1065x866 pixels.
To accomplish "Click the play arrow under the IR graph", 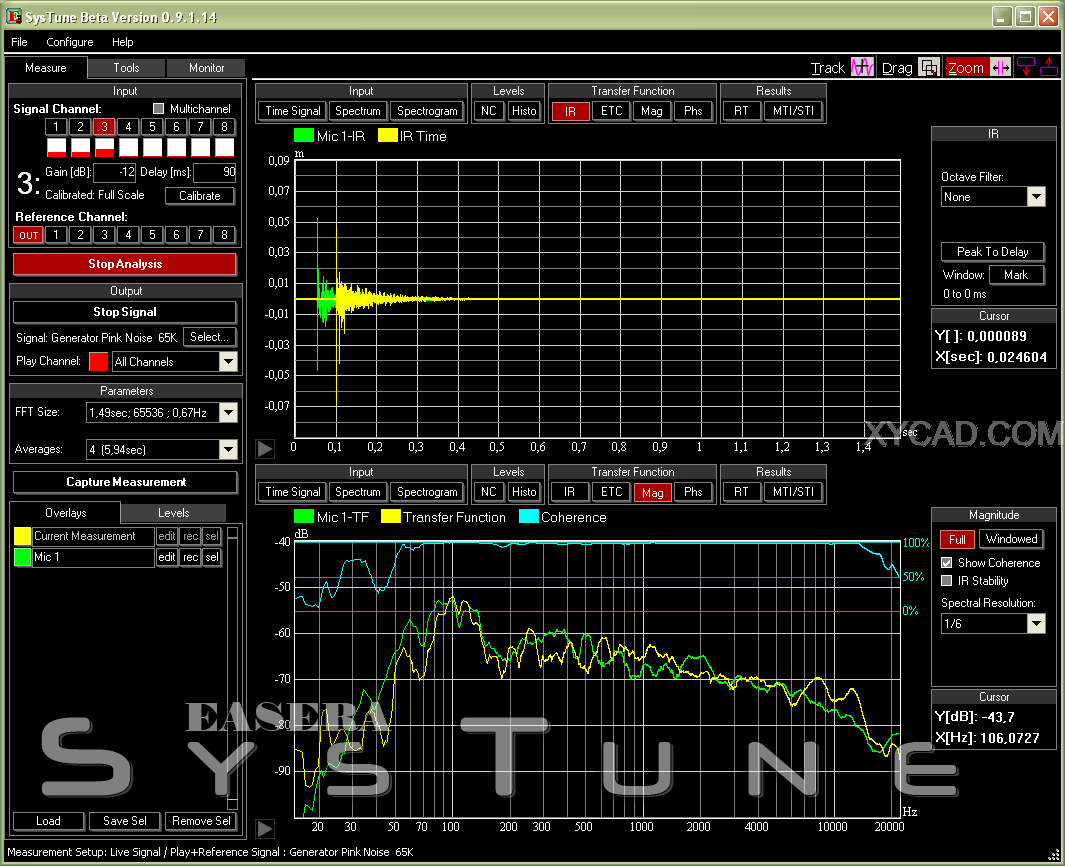I will coord(265,448).
